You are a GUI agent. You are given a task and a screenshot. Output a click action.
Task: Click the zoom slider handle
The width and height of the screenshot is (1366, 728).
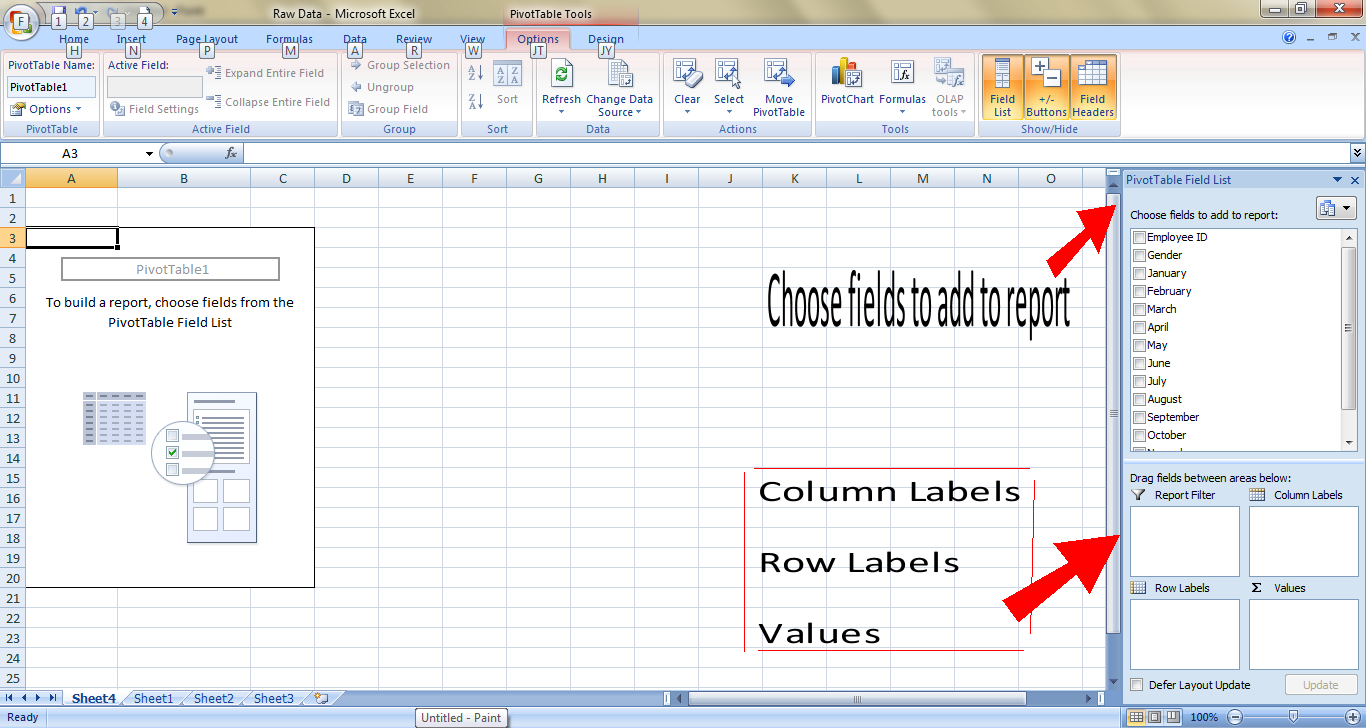click(1293, 717)
